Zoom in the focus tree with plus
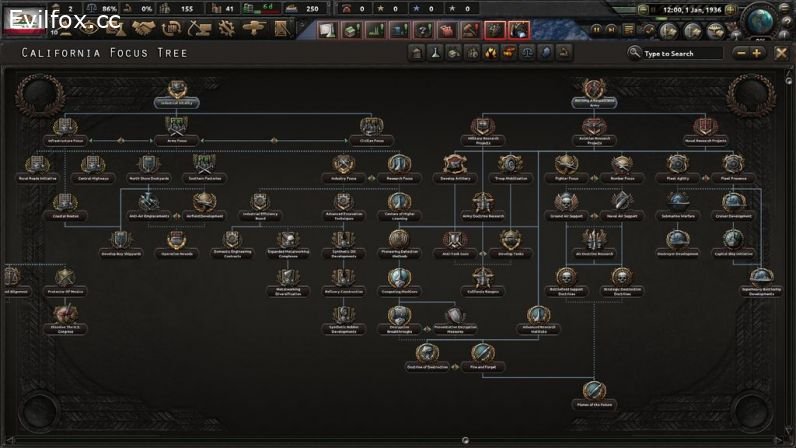This screenshot has height=448, width=796. click(x=758, y=53)
